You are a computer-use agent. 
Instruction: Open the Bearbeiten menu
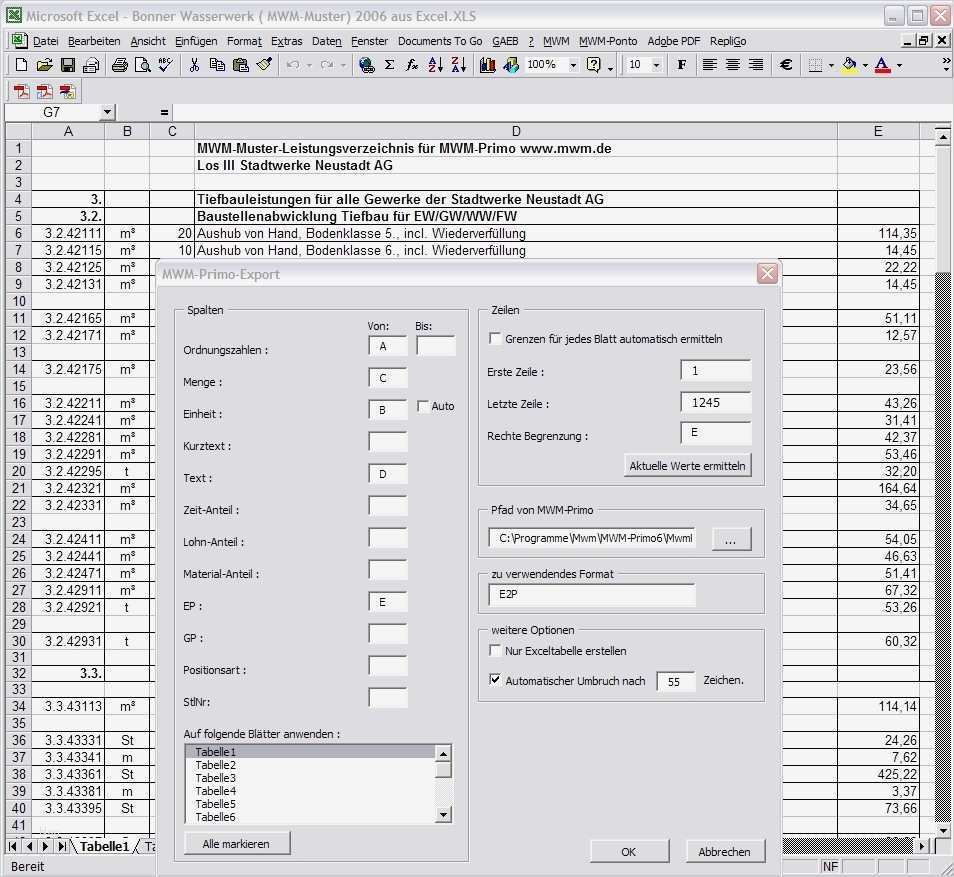94,41
